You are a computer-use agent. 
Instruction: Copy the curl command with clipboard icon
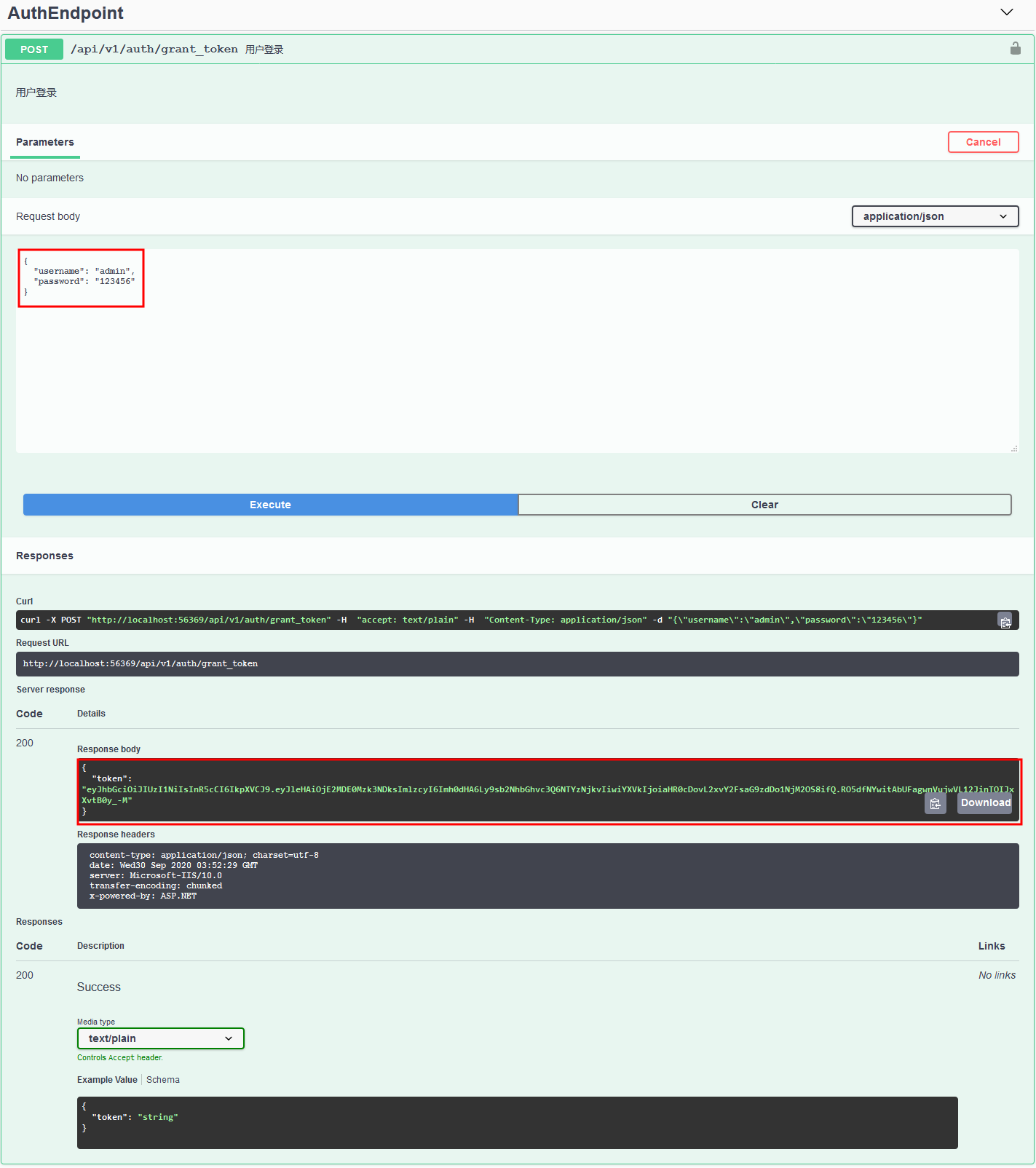(1005, 621)
